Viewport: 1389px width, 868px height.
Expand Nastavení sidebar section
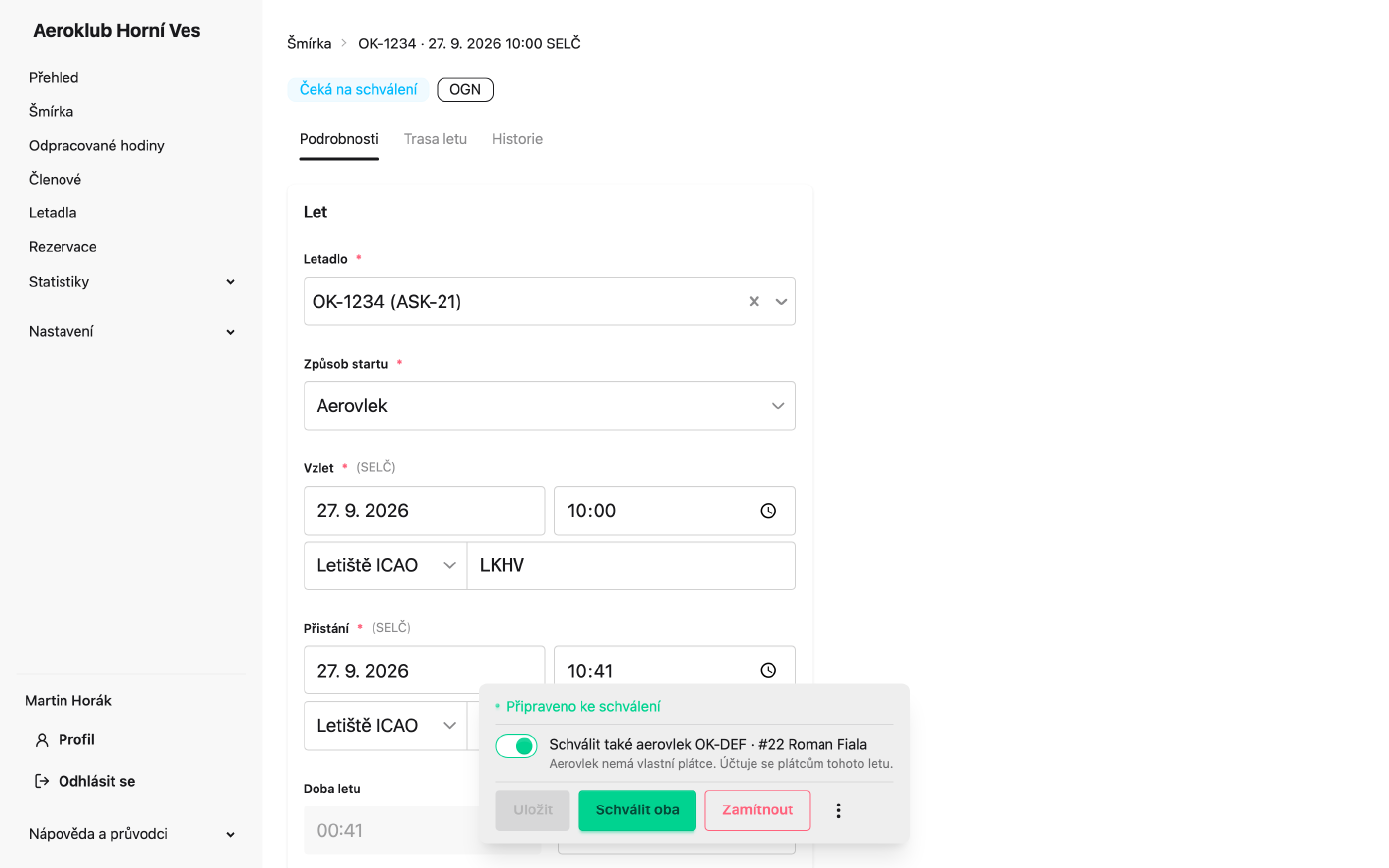click(x=132, y=332)
